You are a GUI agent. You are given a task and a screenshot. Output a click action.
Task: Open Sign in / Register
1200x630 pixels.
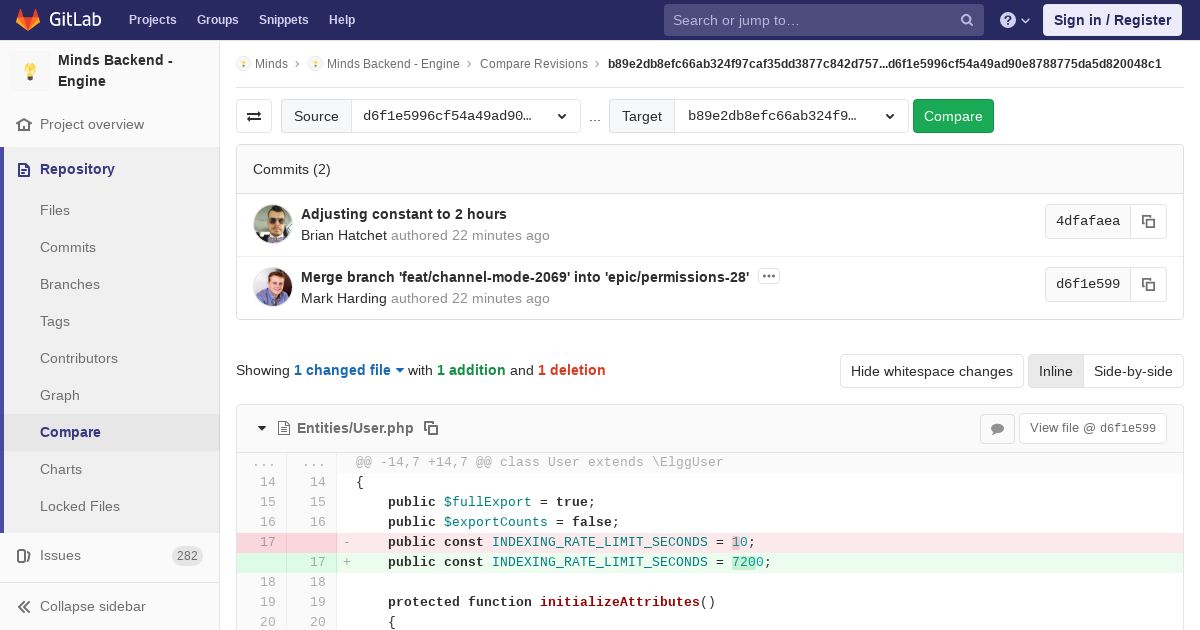tap(1112, 20)
